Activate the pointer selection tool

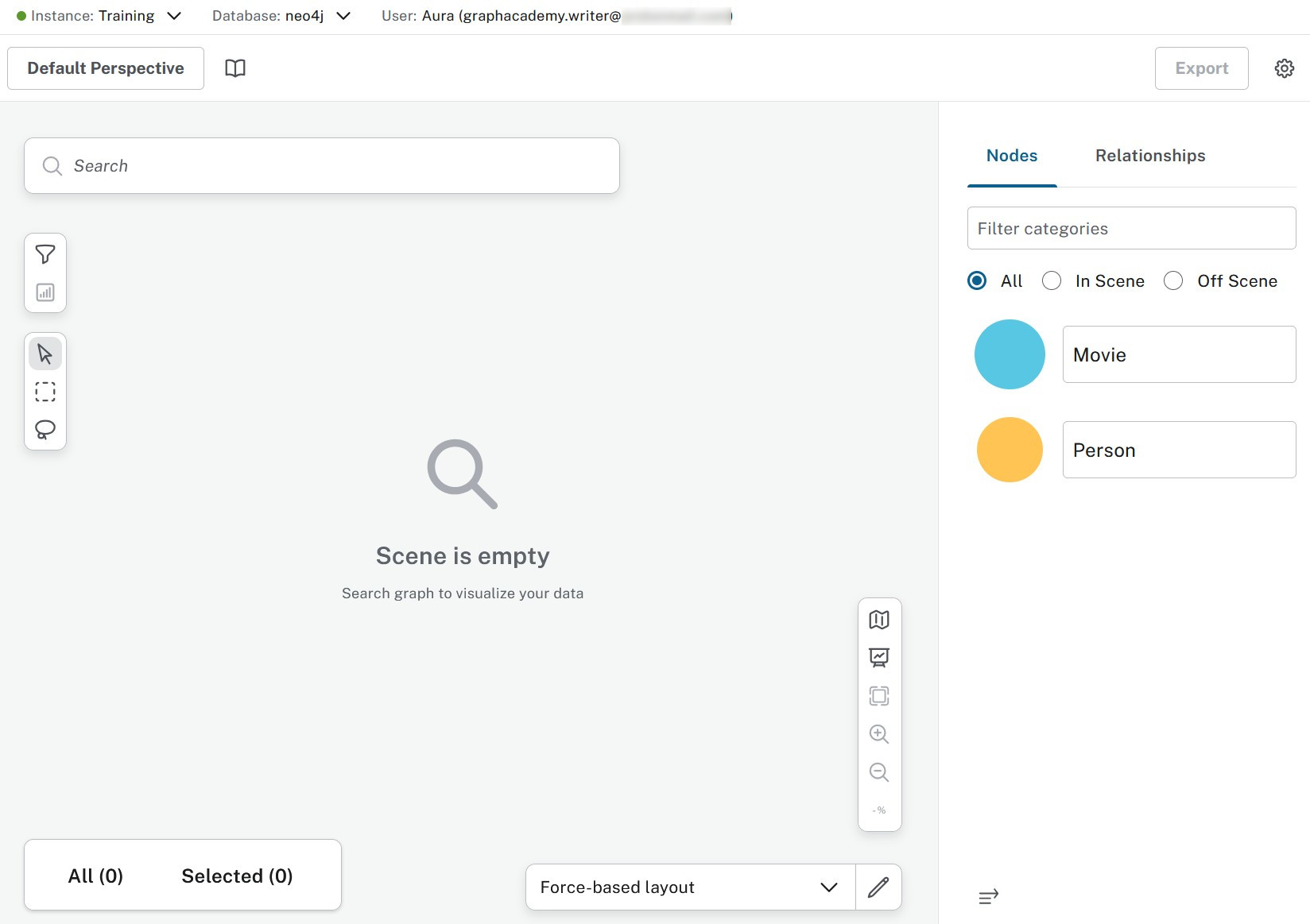pos(45,353)
